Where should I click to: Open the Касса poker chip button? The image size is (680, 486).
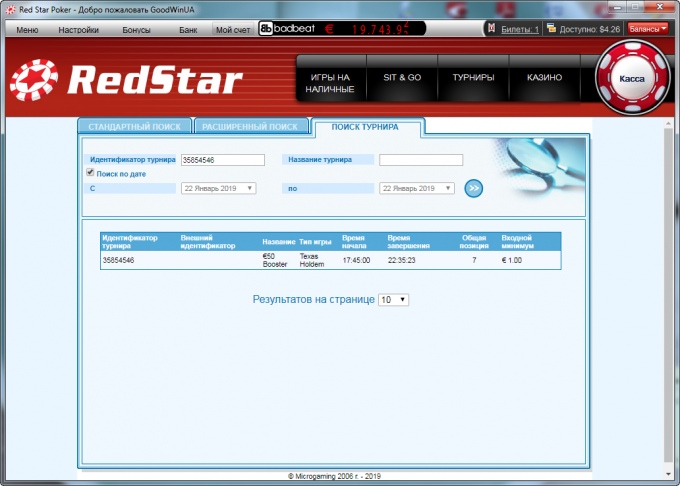[632, 78]
